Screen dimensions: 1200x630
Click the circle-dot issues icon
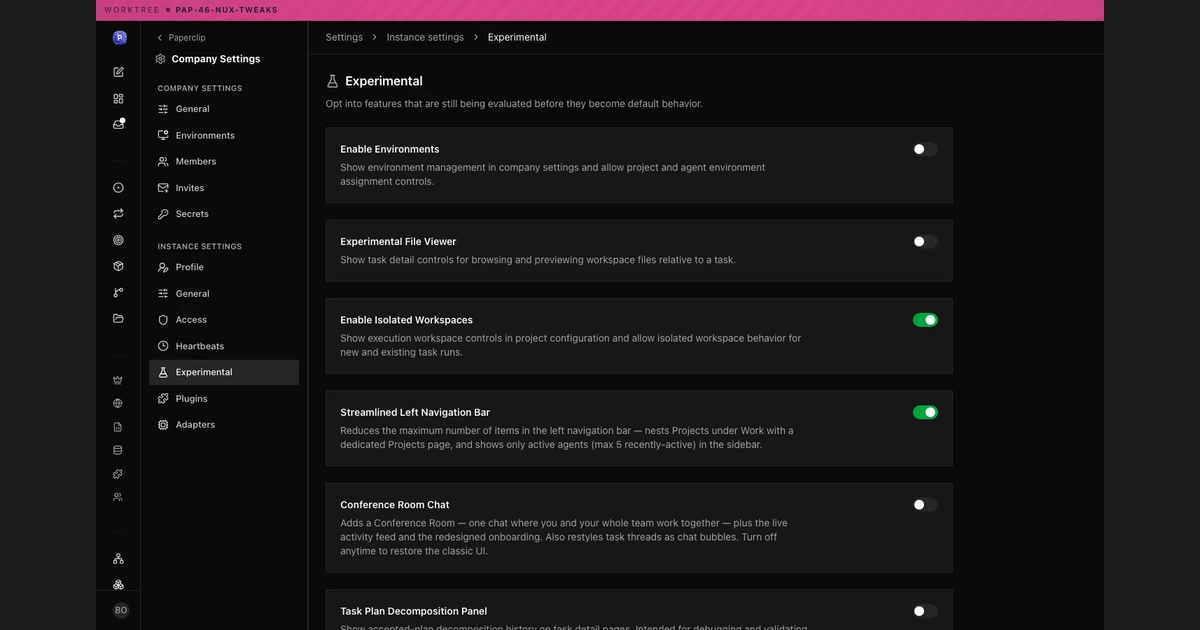click(118, 187)
